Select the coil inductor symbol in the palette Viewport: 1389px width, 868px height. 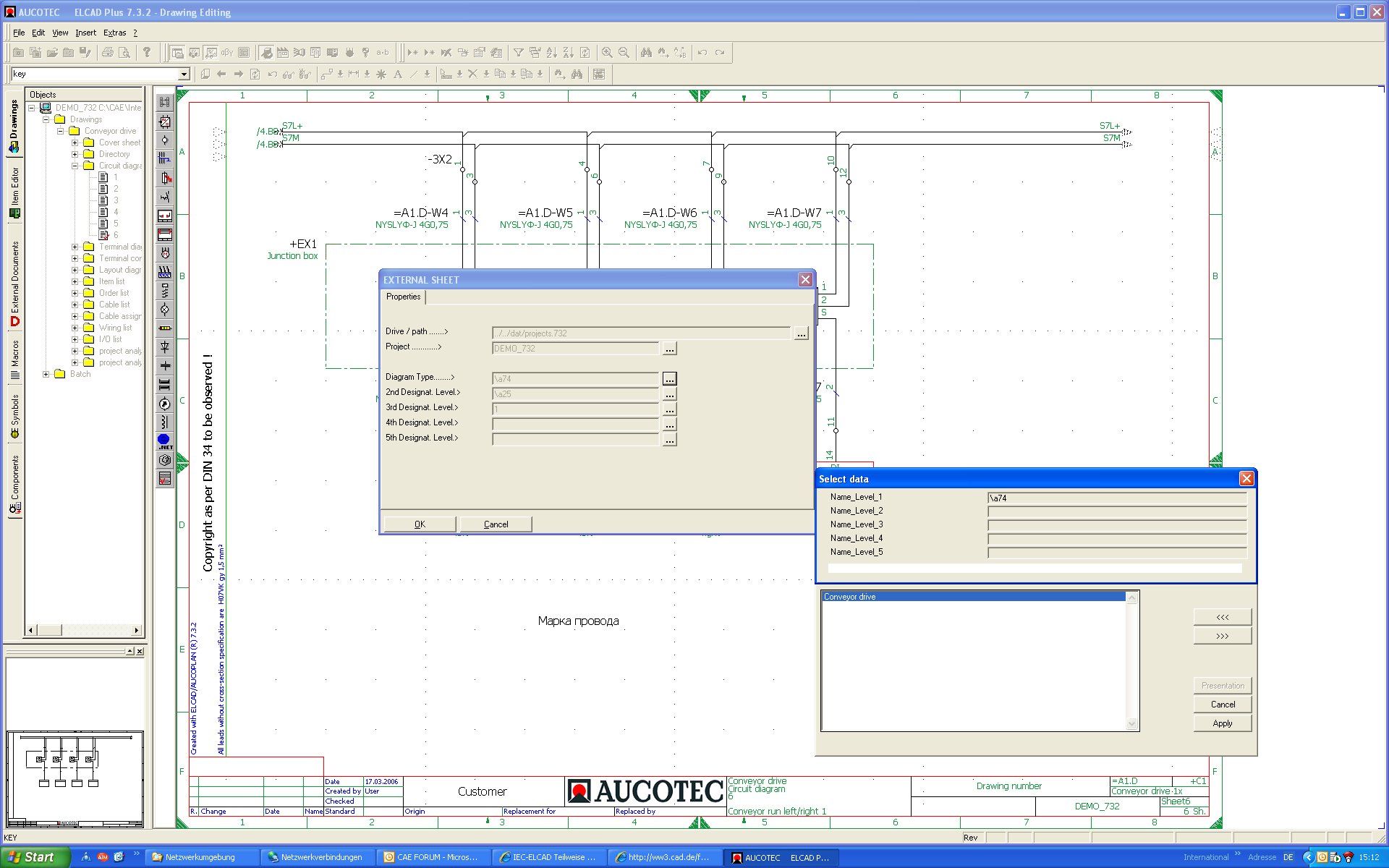165,422
